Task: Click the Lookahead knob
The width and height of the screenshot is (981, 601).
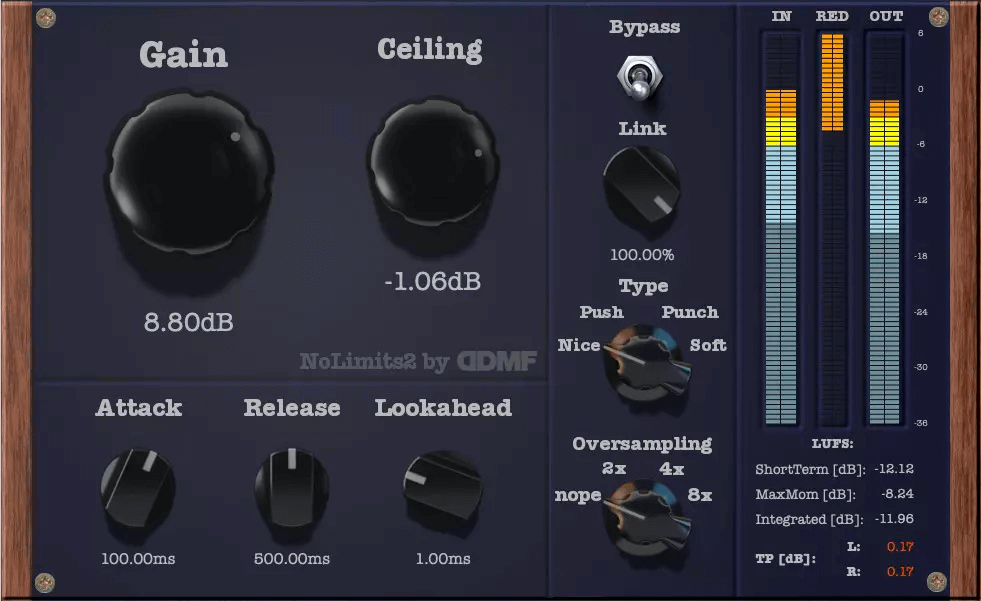Action: (442, 488)
